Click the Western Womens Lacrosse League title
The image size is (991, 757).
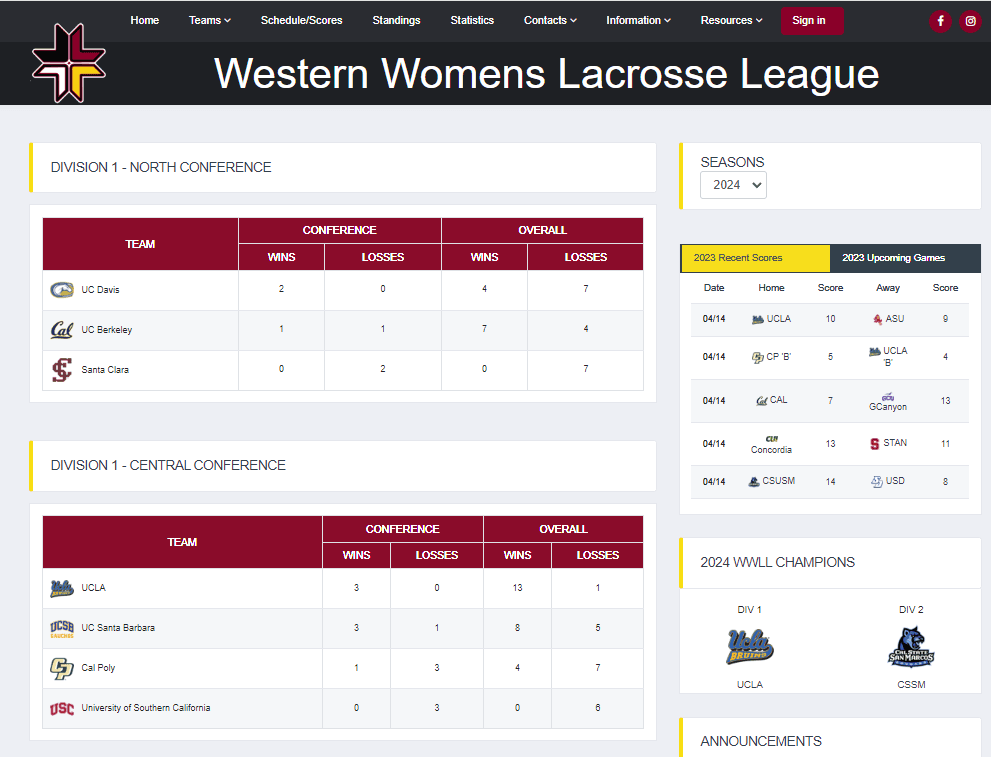click(547, 75)
